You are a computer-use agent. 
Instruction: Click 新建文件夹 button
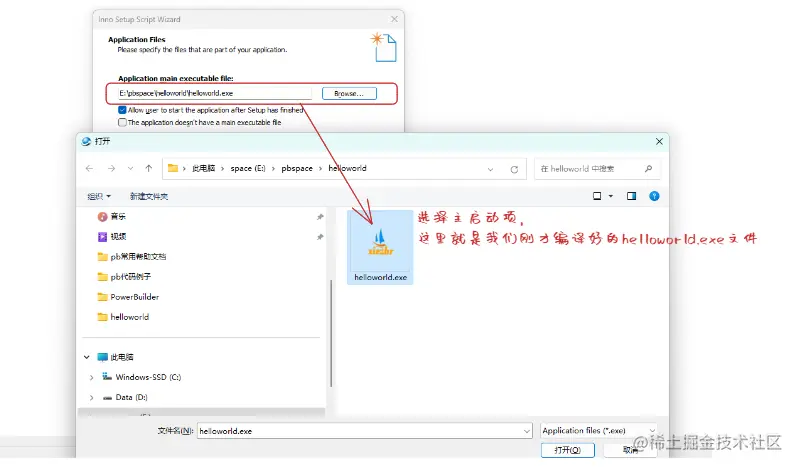(x=149, y=196)
